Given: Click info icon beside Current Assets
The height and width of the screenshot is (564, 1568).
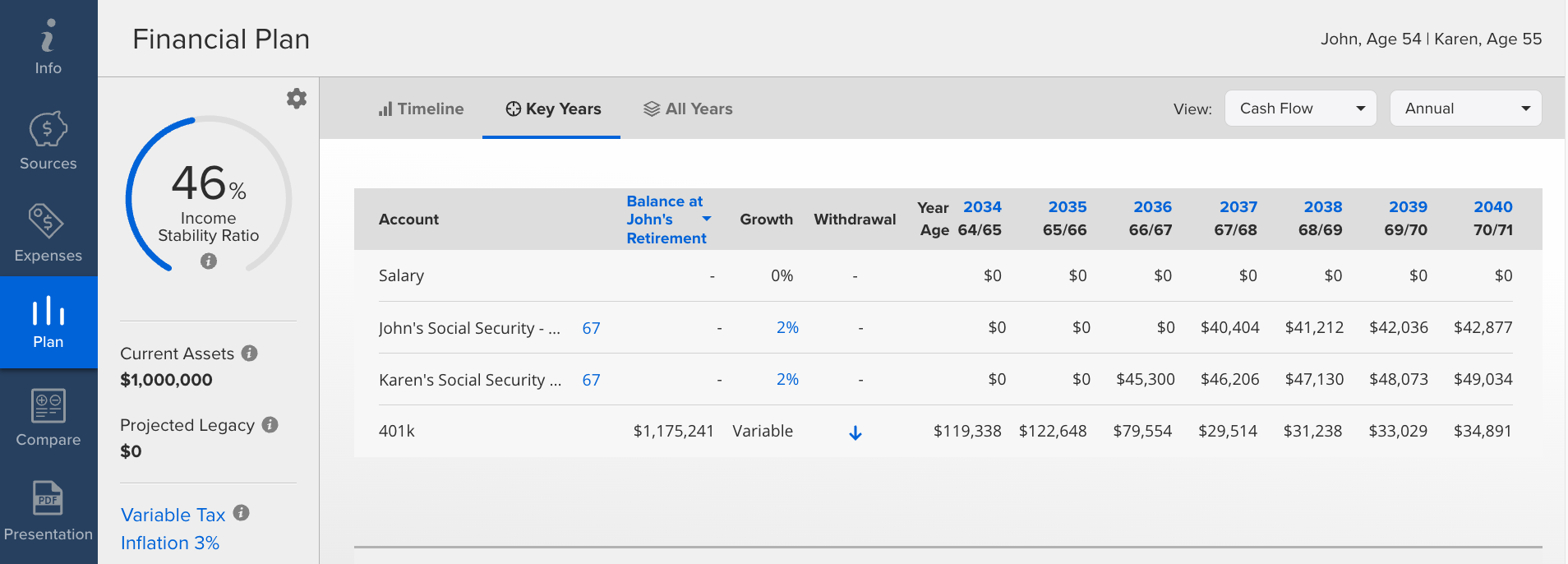Looking at the screenshot, I should pos(250,353).
